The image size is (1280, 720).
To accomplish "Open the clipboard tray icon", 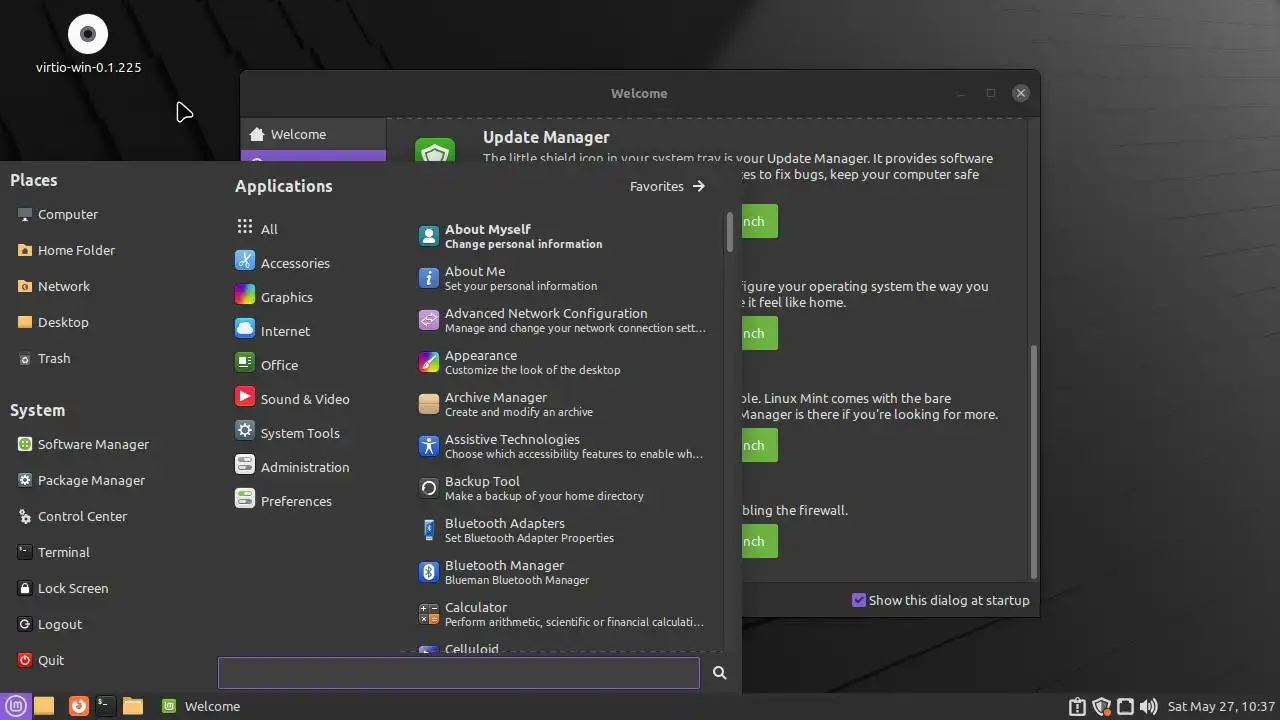I will tap(1077, 706).
